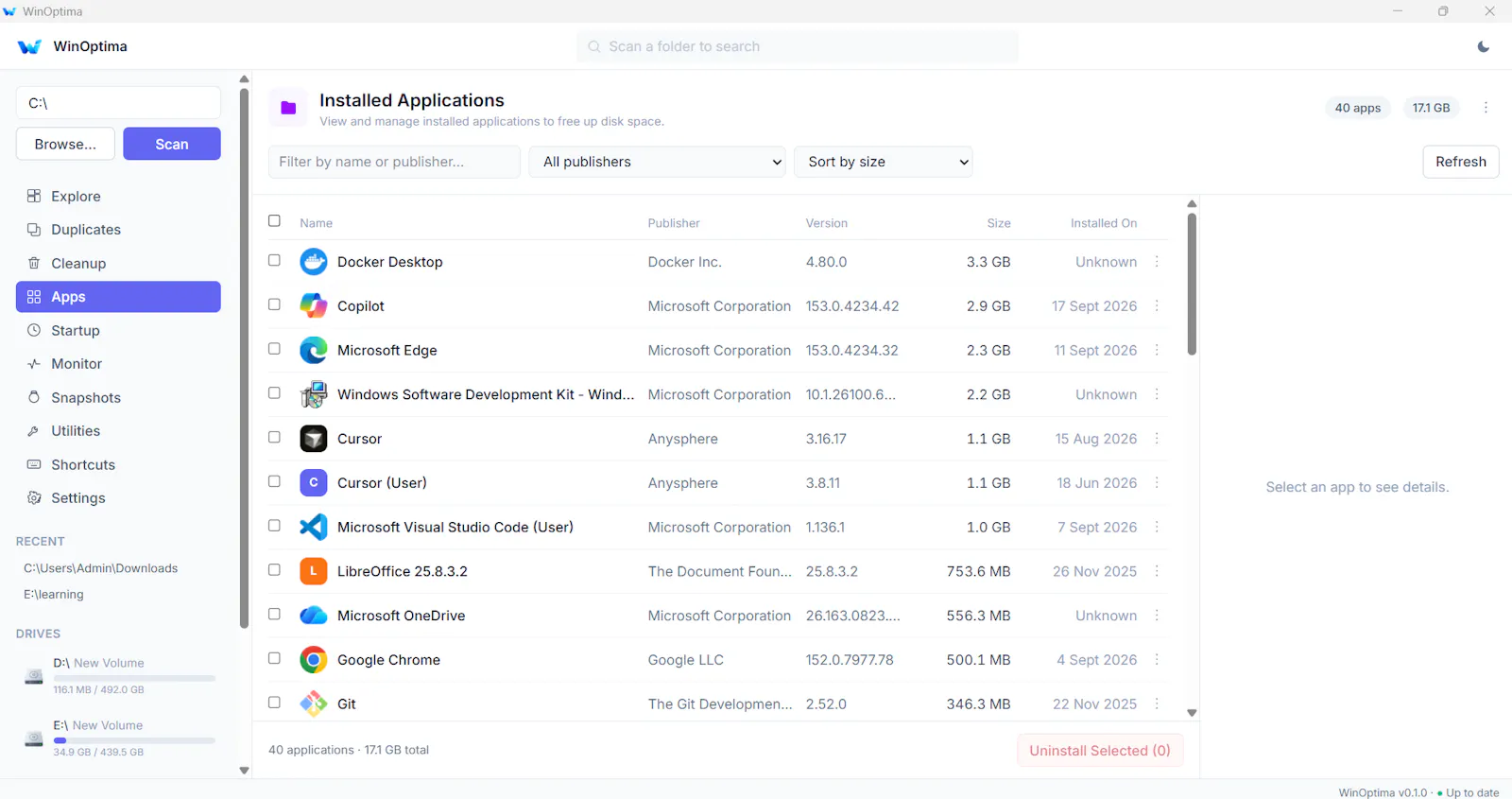Tick the Microsoft OneDrive checkbox
Image resolution: width=1512 pixels, height=799 pixels.
coord(274,614)
